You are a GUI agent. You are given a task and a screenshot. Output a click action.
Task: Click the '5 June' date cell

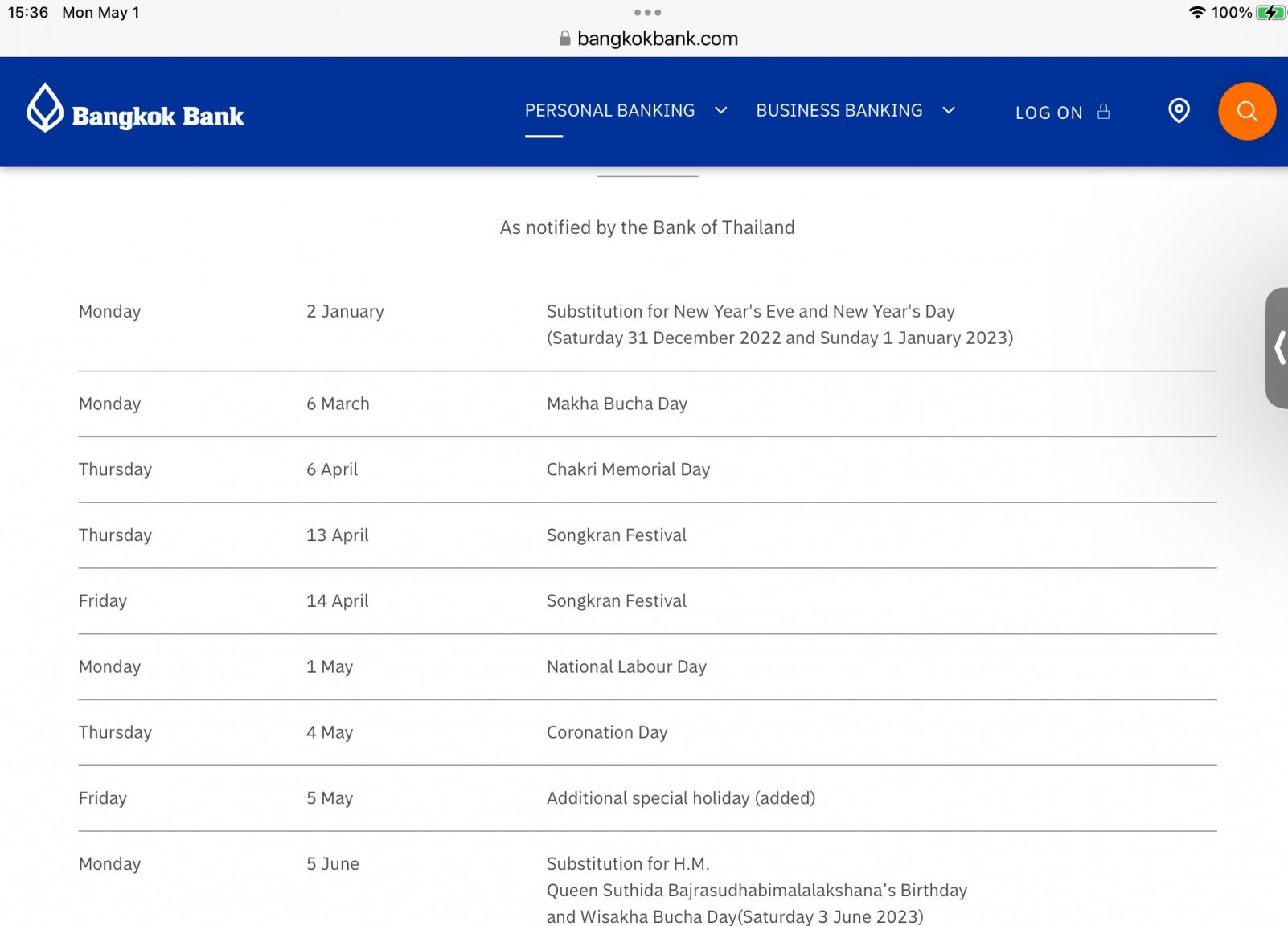(x=333, y=864)
